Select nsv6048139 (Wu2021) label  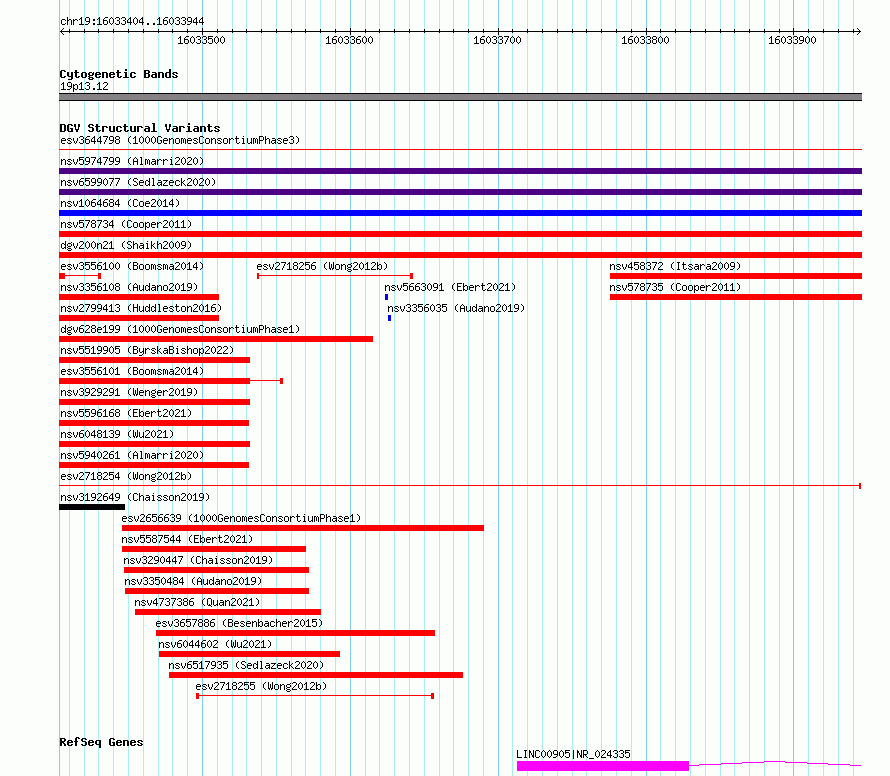click(x=117, y=434)
